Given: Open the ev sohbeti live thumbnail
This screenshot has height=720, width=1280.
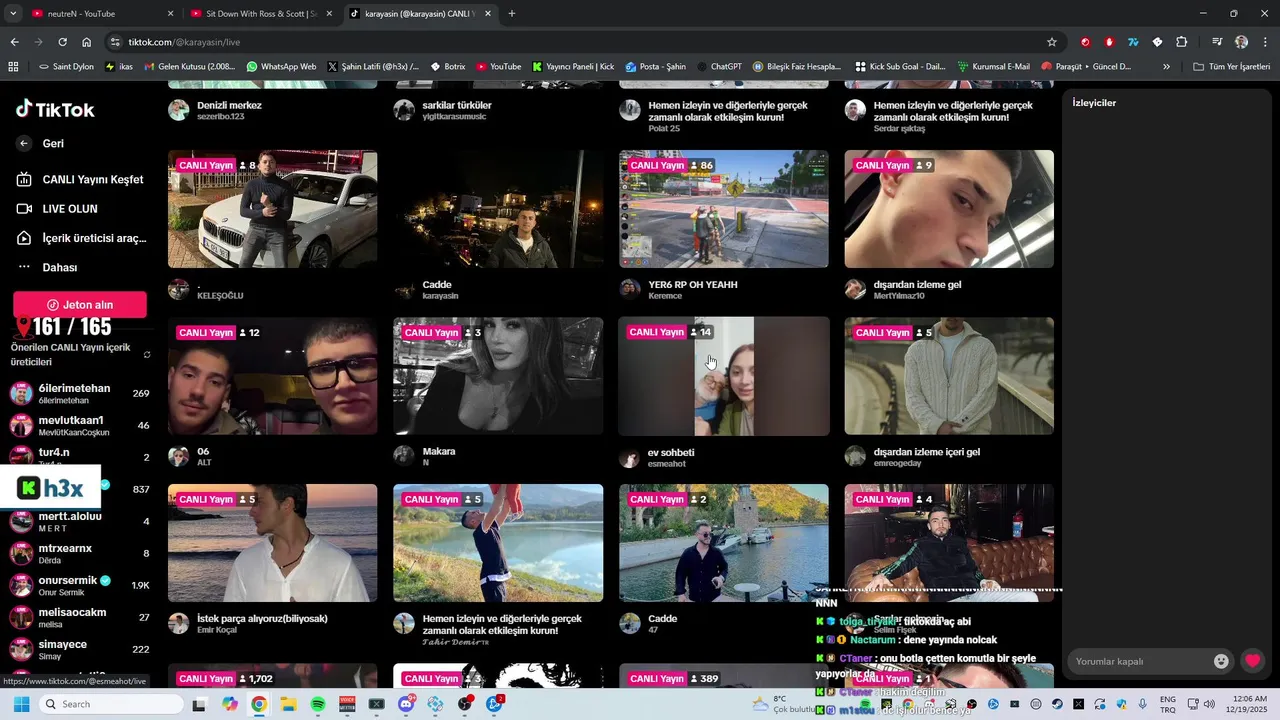Looking at the screenshot, I should click(724, 376).
